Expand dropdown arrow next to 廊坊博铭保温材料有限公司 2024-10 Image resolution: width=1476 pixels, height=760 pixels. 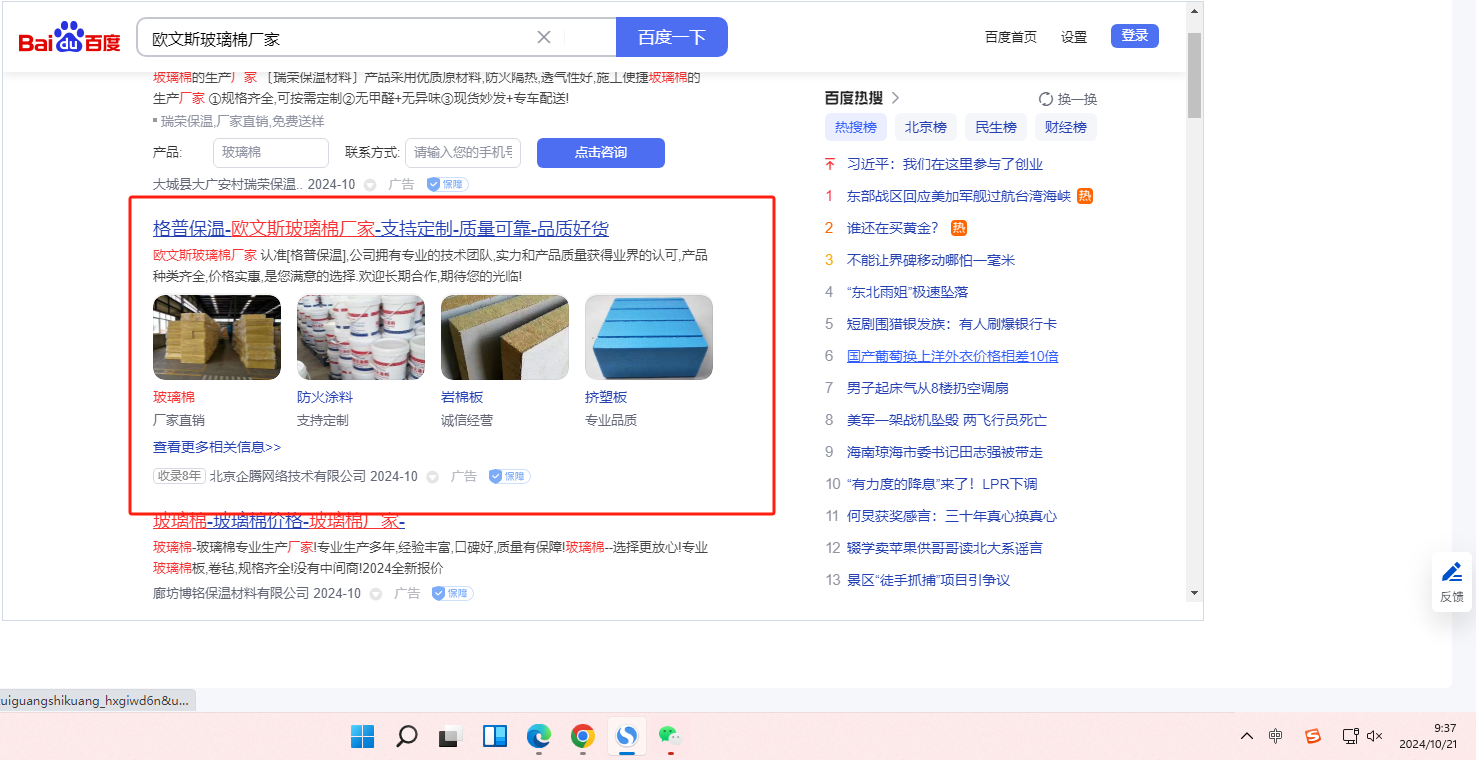tap(376, 594)
